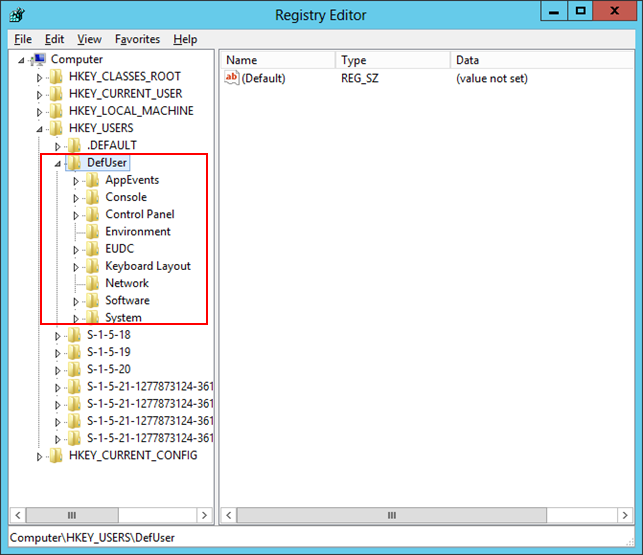Viewport: 643px width, 555px height.
Task: Click the HKEY_CLASSES_ROOT folder icon
Action: click(x=56, y=77)
